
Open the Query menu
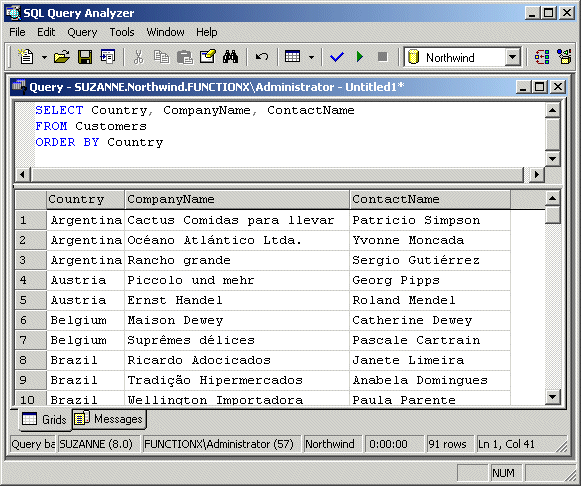82,32
